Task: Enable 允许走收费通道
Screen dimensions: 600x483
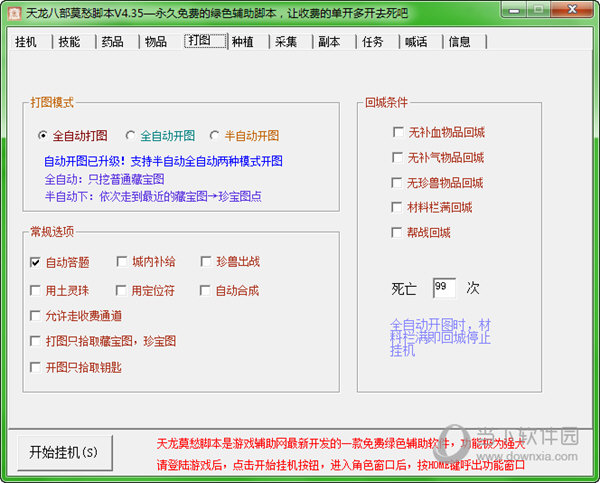Action: [35, 316]
